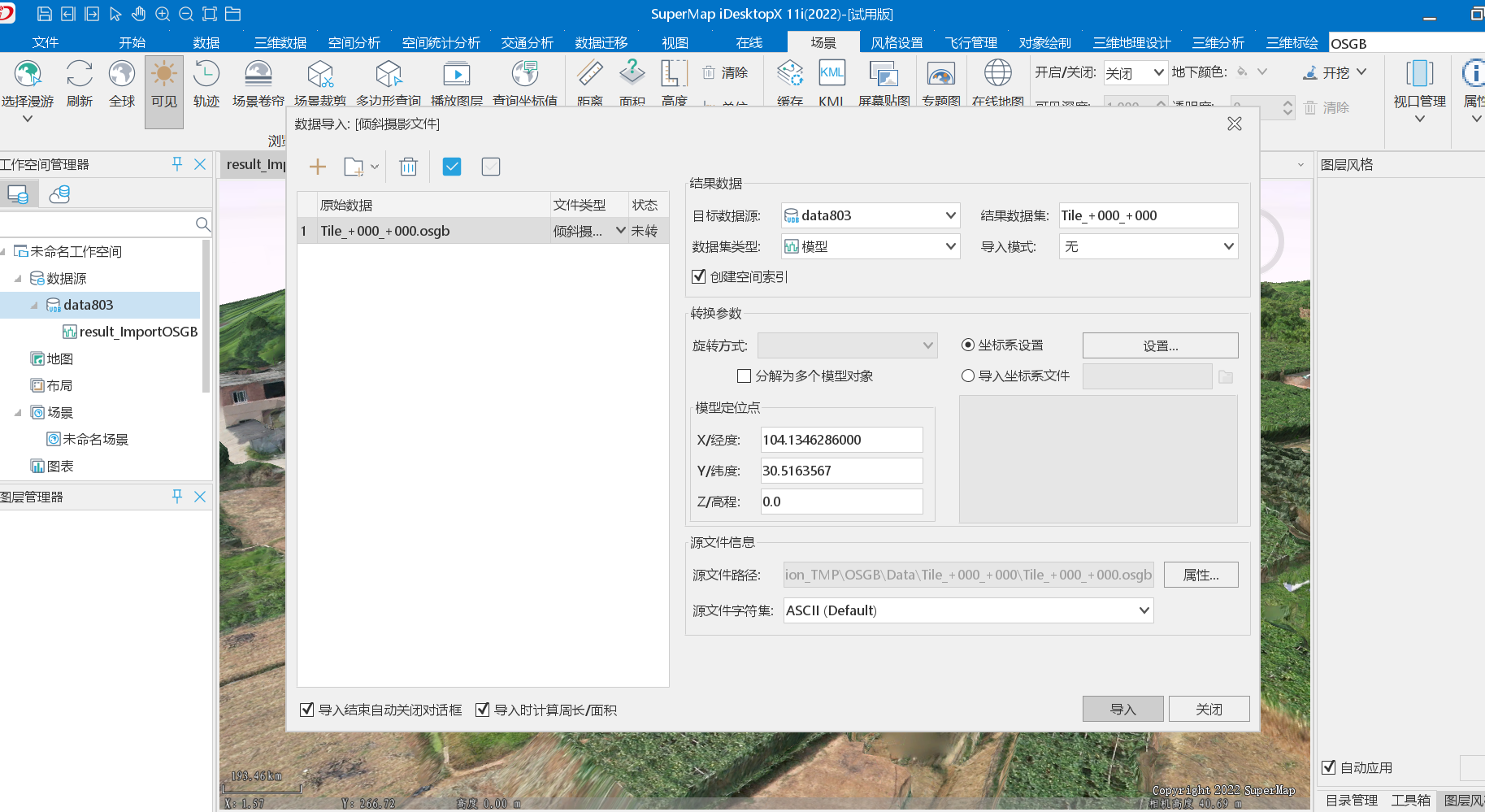Click the delete trash icon in import dialog
The width and height of the screenshot is (1485, 812).
408,167
